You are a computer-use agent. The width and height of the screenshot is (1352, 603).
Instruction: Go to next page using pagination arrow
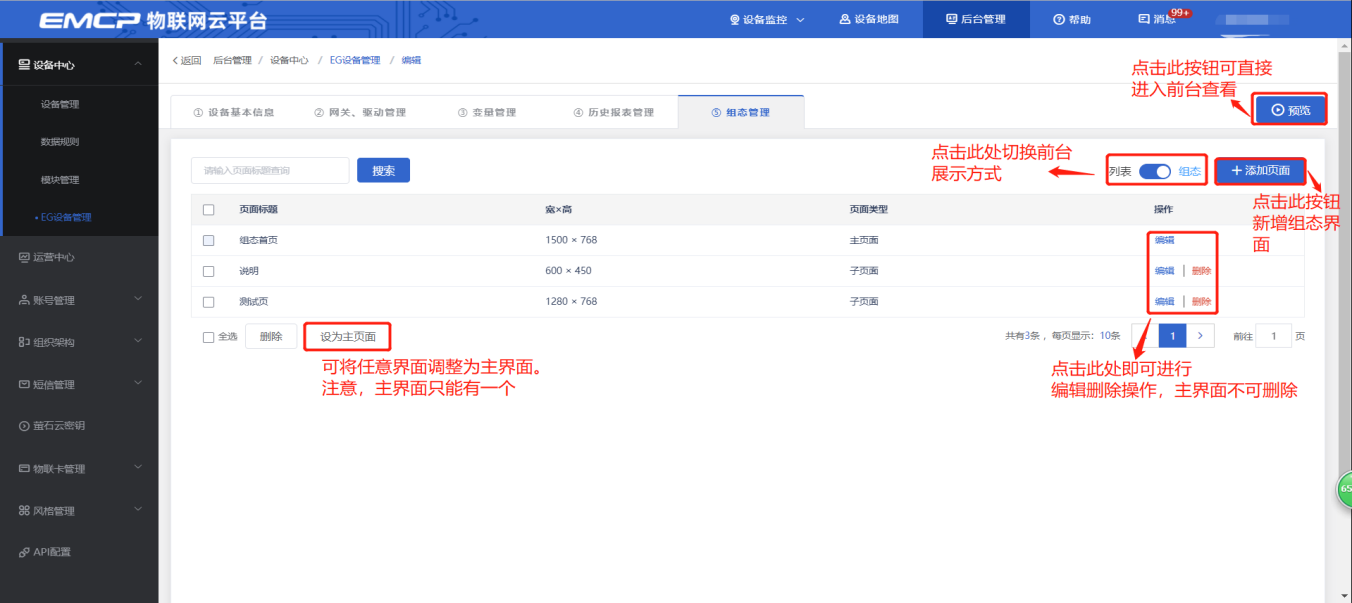pyautogui.click(x=1200, y=336)
